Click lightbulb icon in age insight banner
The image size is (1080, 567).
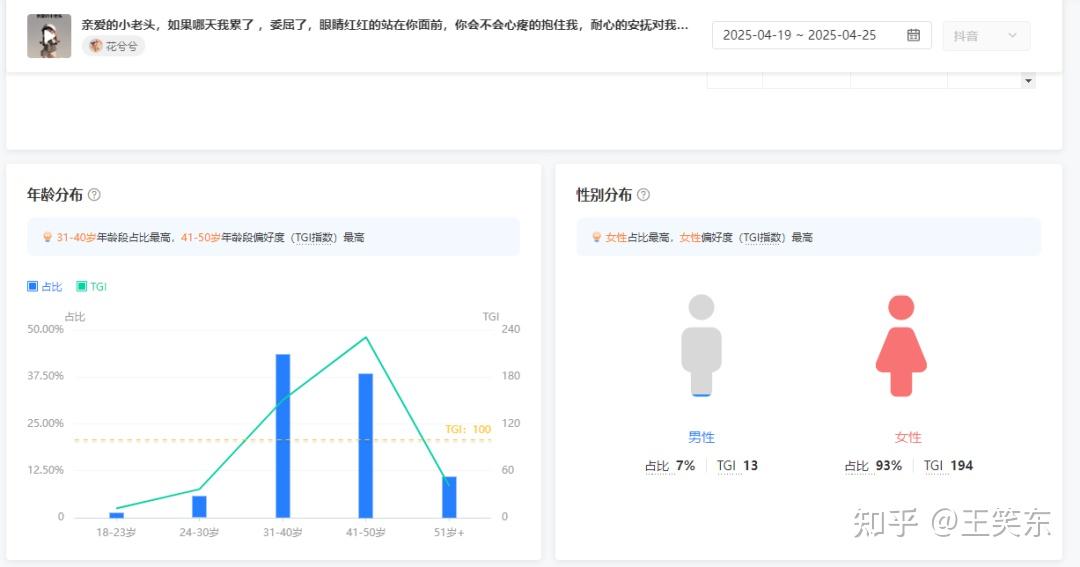coord(48,237)
